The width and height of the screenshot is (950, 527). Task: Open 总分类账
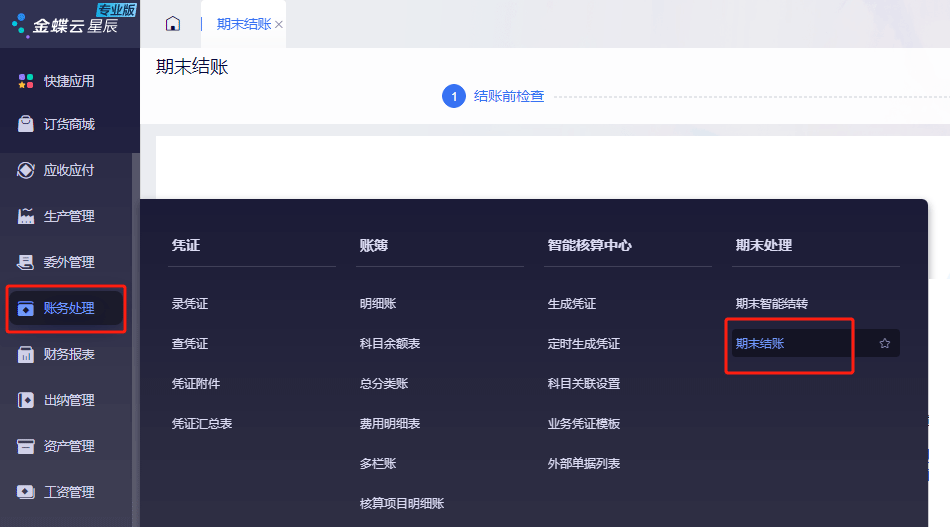pyautogui.click(x=384, y=383)
